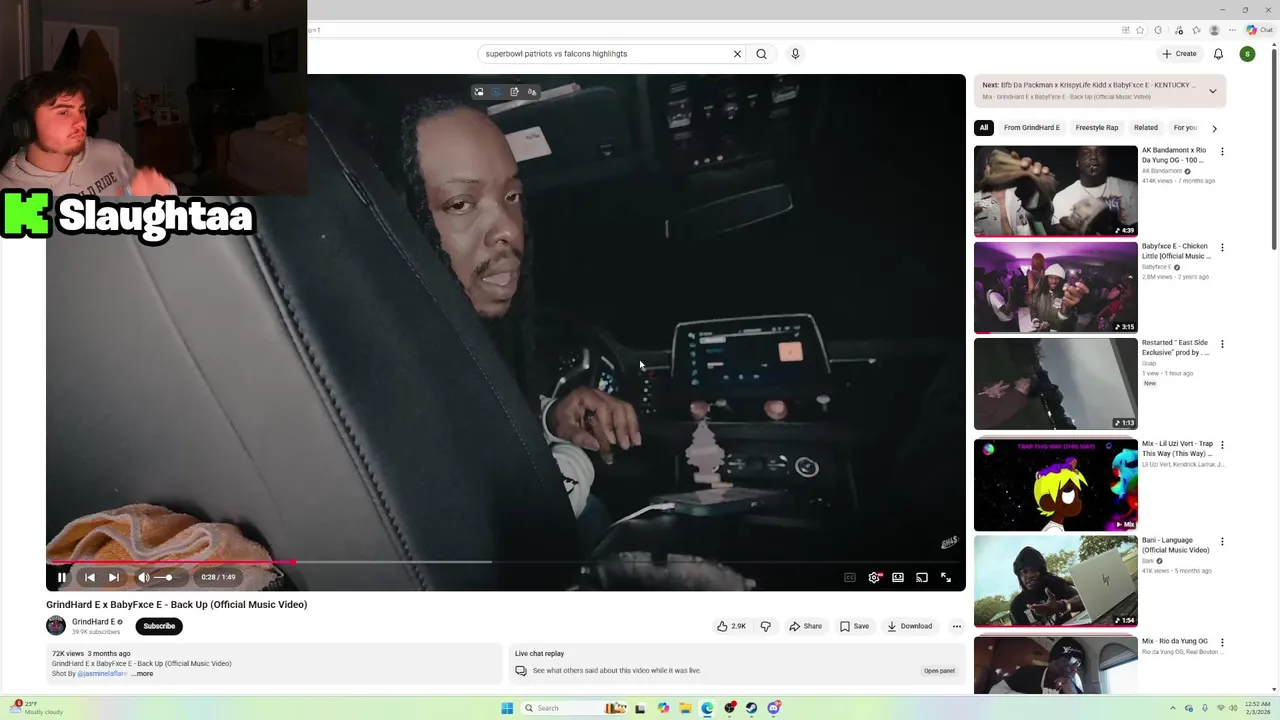
Task: Open options for AK Bandamont video
Action: click(1221, 152)
